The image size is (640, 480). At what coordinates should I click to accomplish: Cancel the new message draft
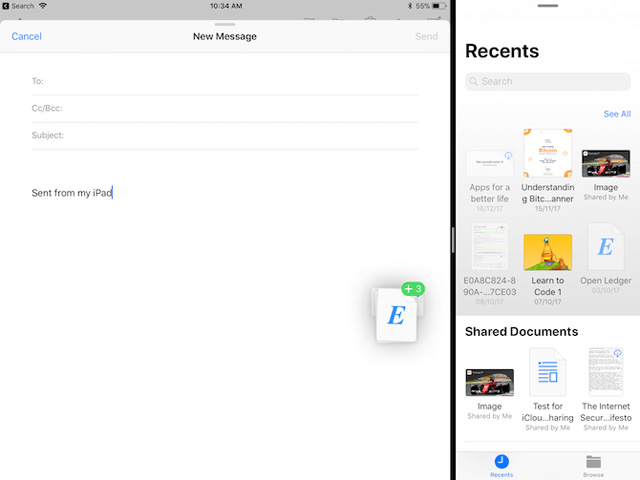tap(27, 36)
